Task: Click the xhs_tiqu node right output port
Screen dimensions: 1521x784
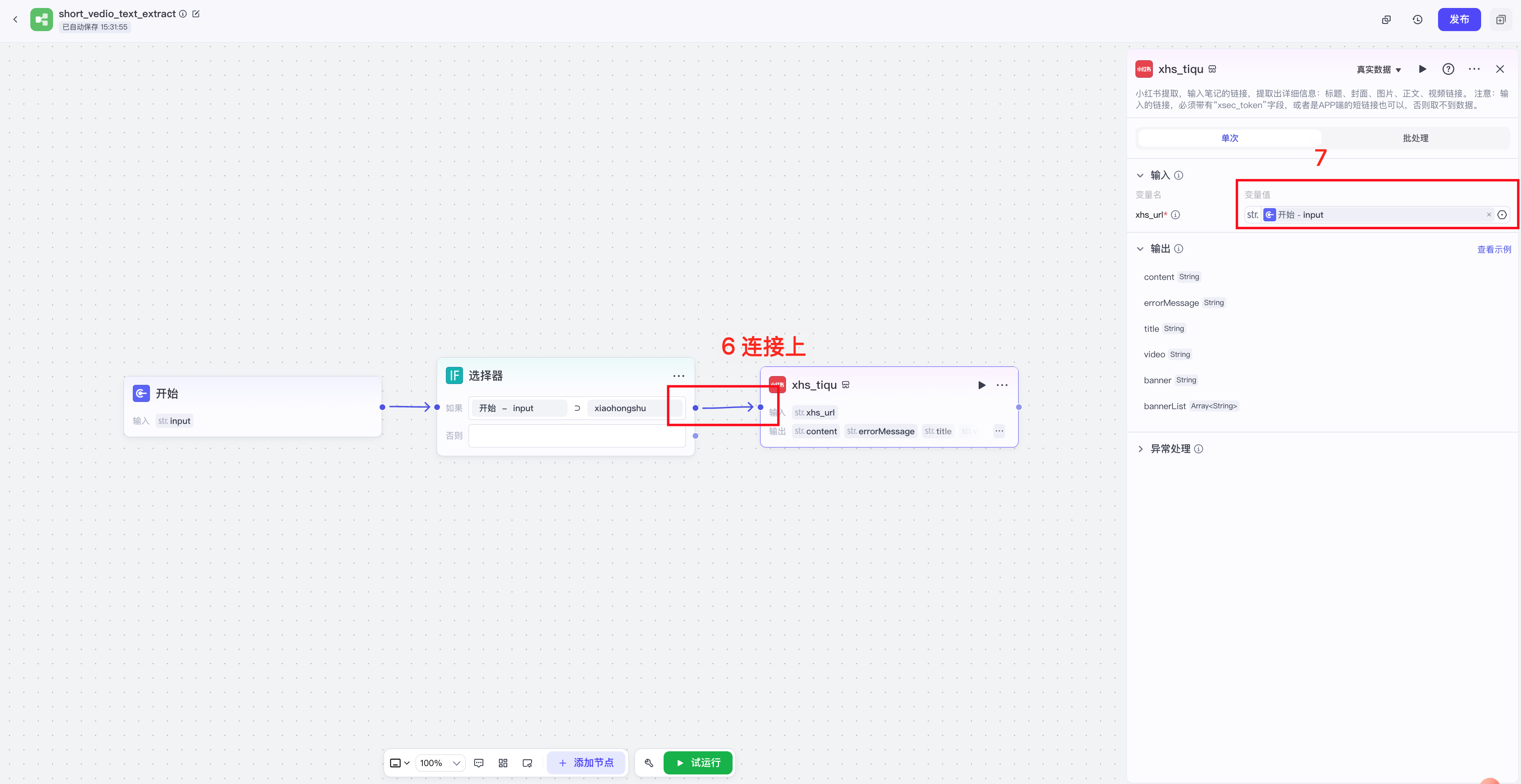Action: pos(1019,407)
